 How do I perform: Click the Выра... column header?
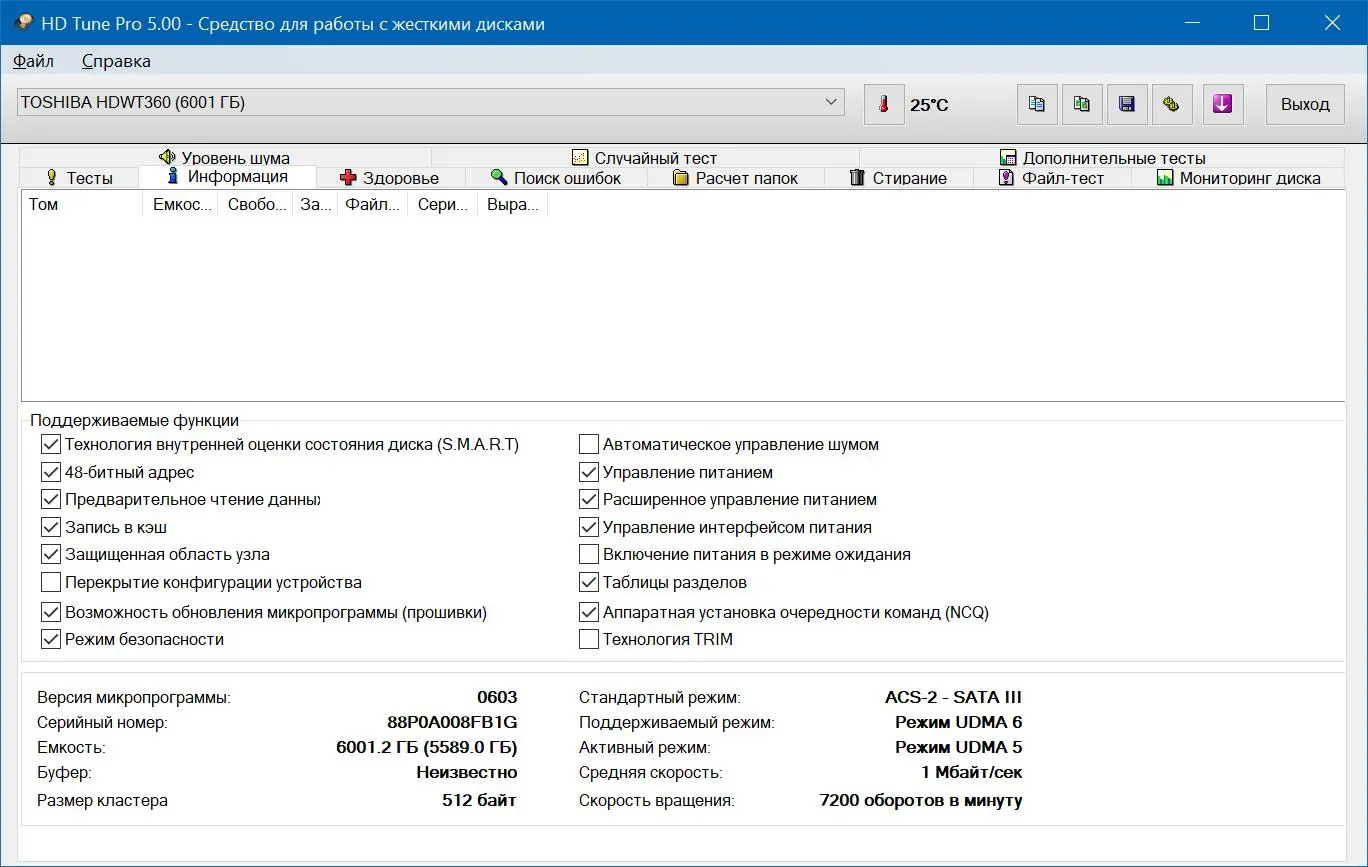(512, 205)
